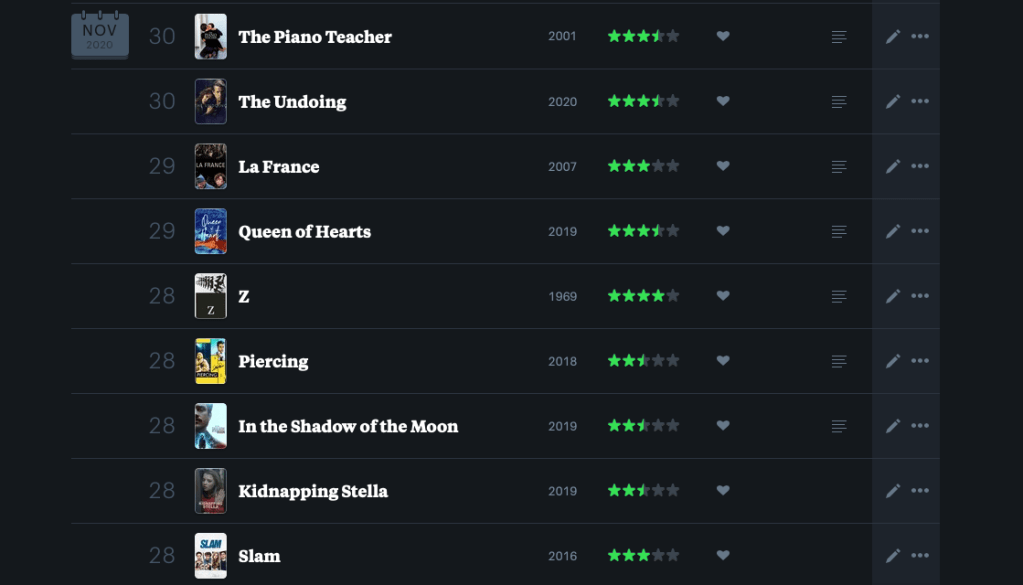Click the pencil edit icon for The Piano Teacher
Screen dimensions: 1023x585
(x=893, y=37)
